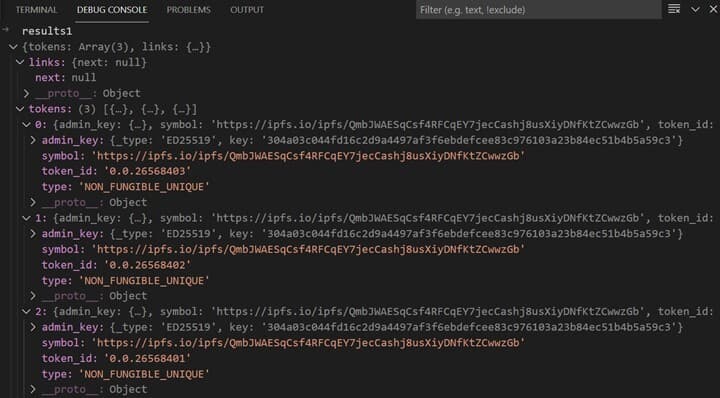Collapse the links: {next: null} node
The width and height of the screenshot is (720, 398).
point(20,62)
